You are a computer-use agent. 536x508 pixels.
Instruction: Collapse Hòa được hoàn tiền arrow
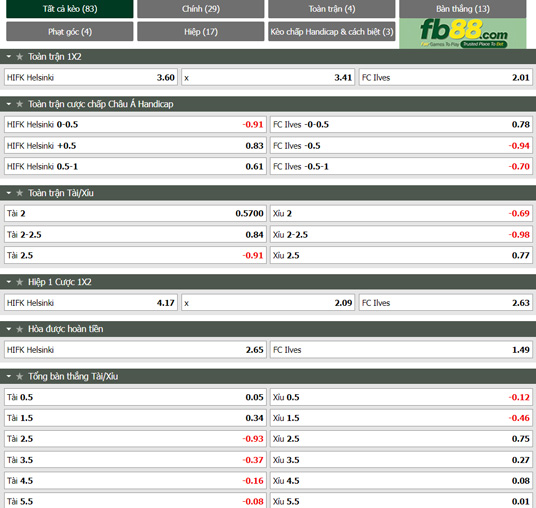9,329
